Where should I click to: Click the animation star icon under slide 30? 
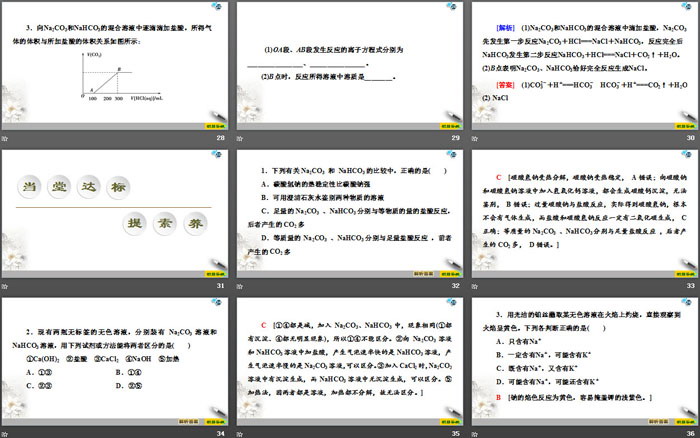point(475,138)
